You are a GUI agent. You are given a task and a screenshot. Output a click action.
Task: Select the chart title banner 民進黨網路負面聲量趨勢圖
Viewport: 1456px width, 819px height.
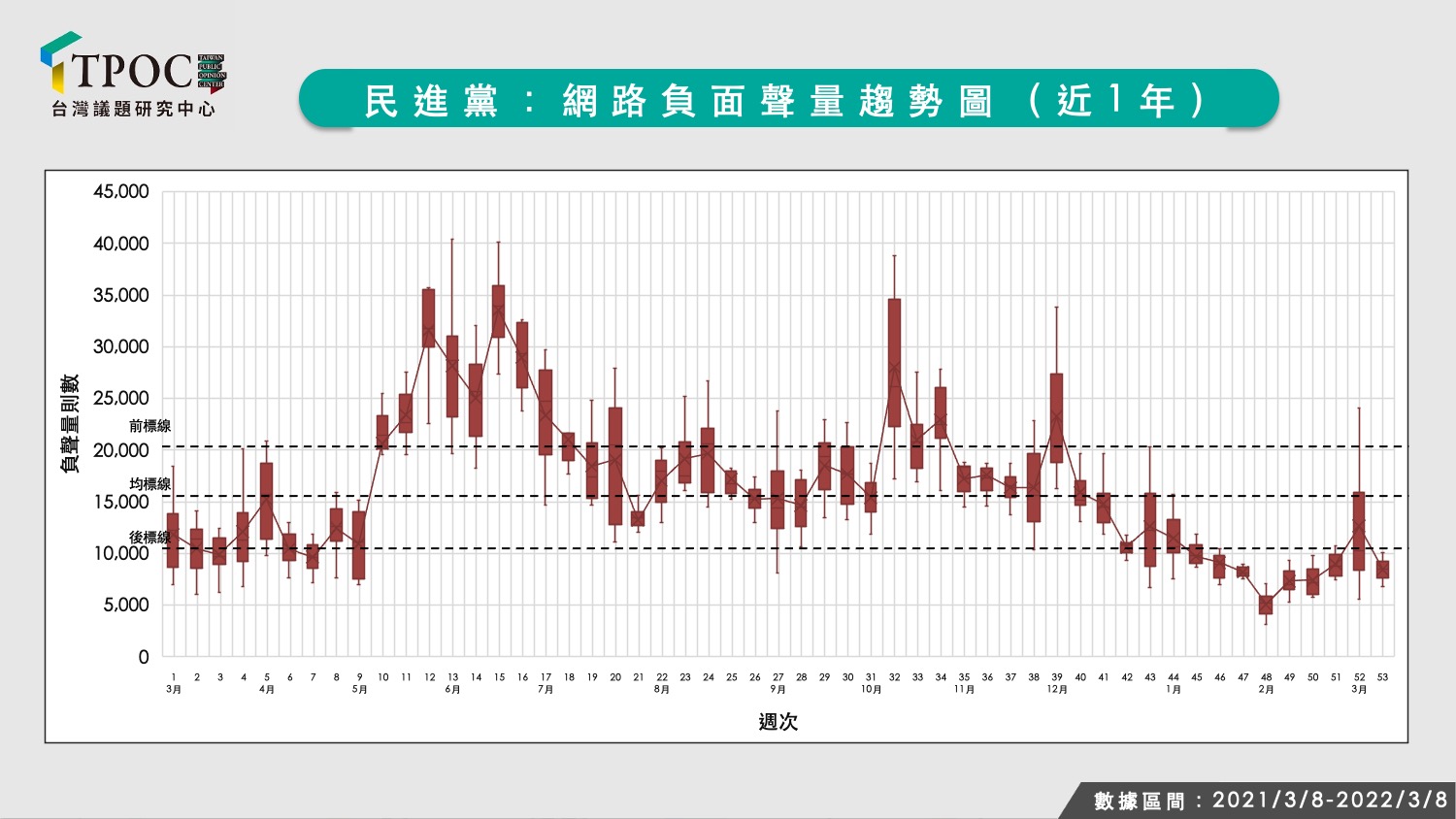coord(788,98)
